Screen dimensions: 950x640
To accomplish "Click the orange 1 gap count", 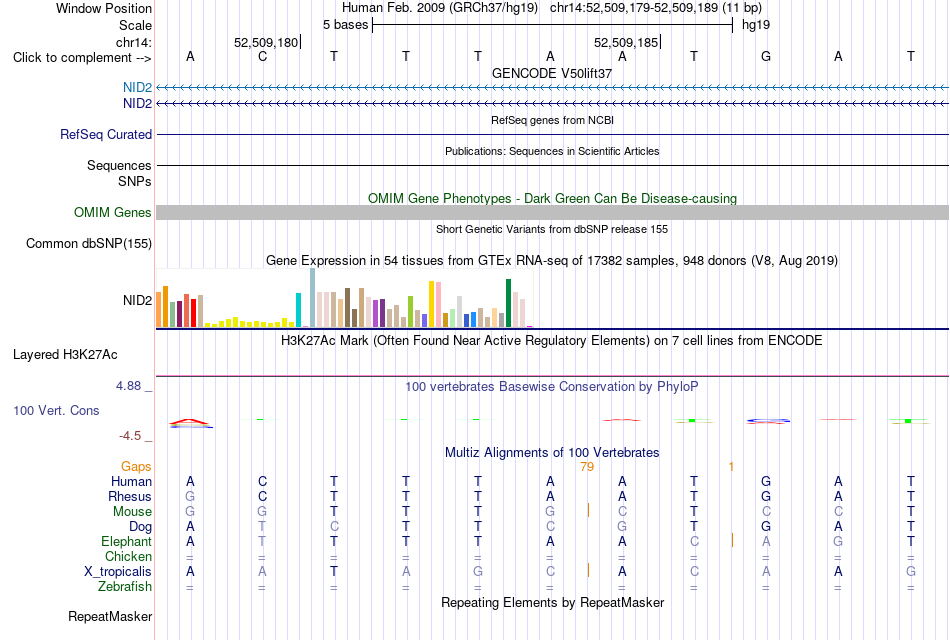I will tap(731, 467).
